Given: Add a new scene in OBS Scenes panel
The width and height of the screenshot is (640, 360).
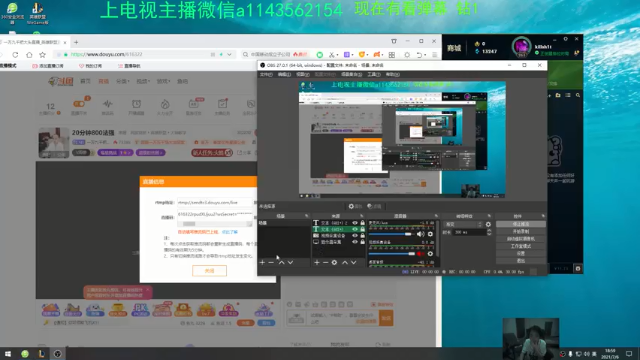Looking at the screenshot, I should 262,262.
